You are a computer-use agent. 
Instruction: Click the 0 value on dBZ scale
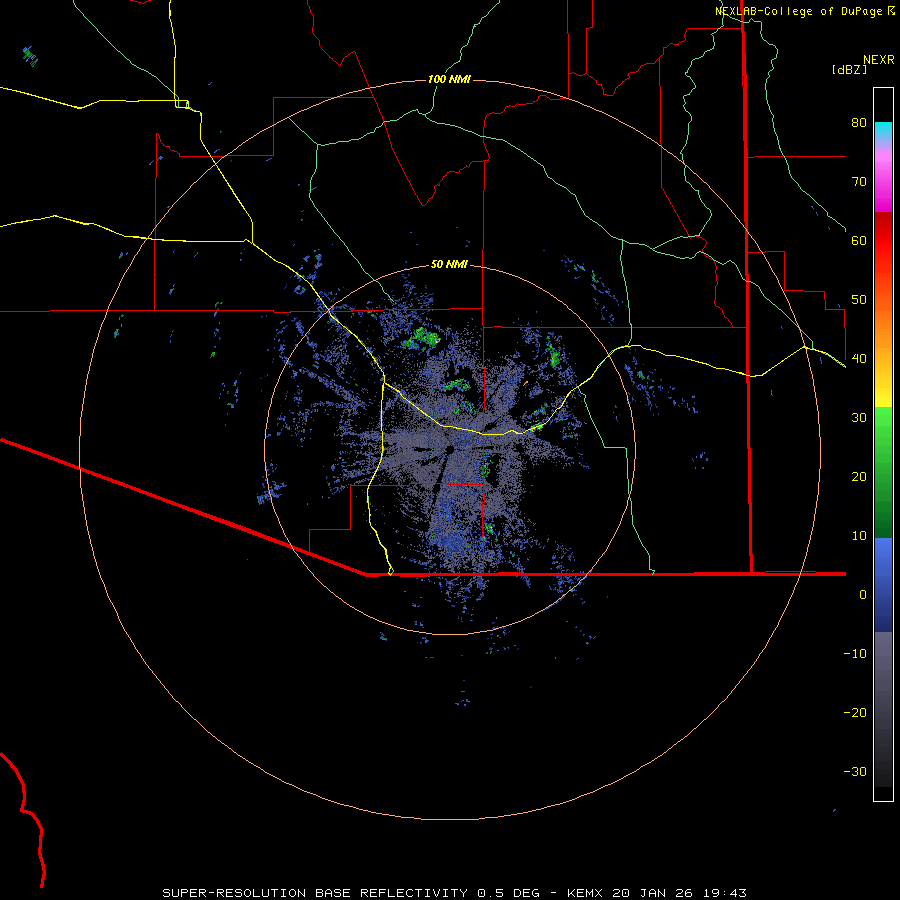(x=863, y=595)
